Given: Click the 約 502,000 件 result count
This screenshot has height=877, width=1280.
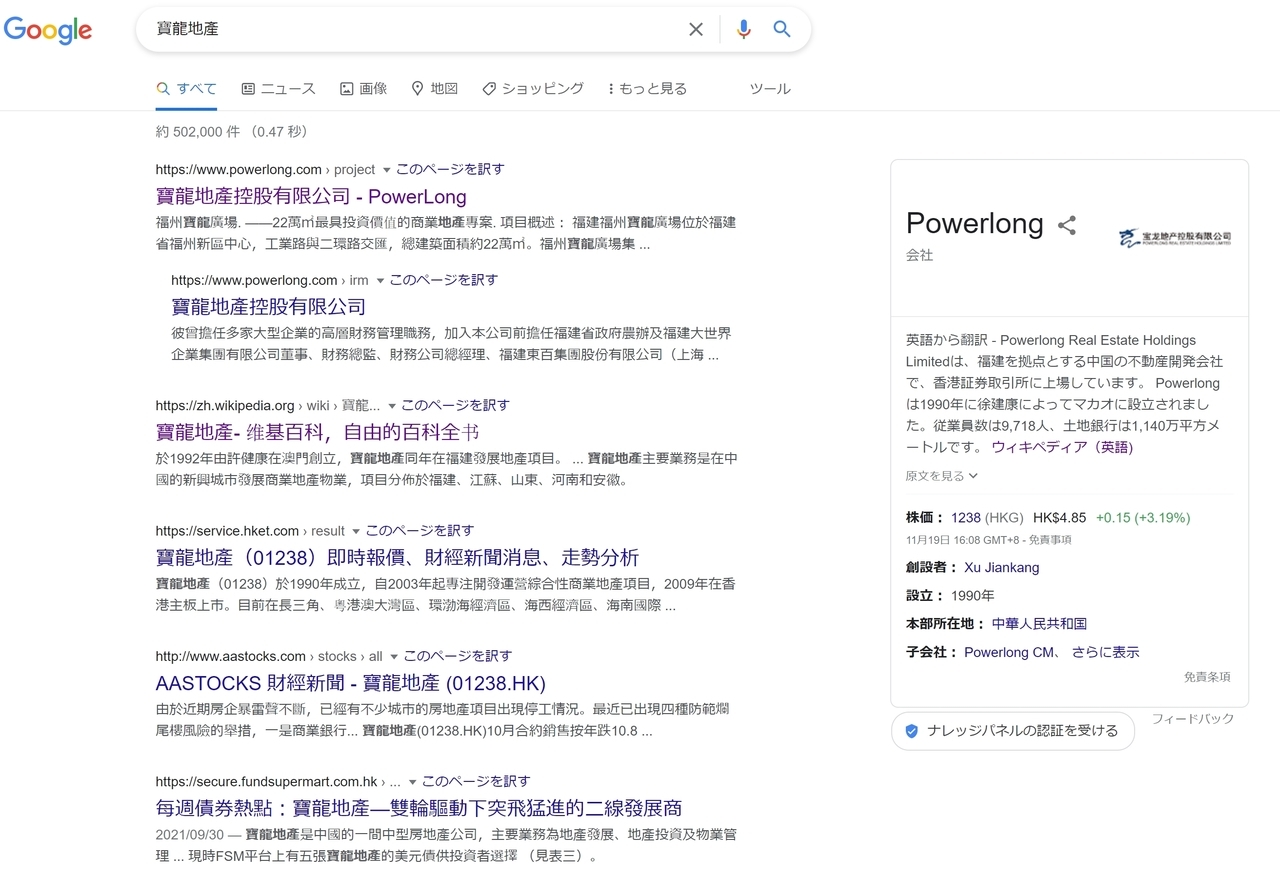Looking at the screenshot, I should pos(197,132).
